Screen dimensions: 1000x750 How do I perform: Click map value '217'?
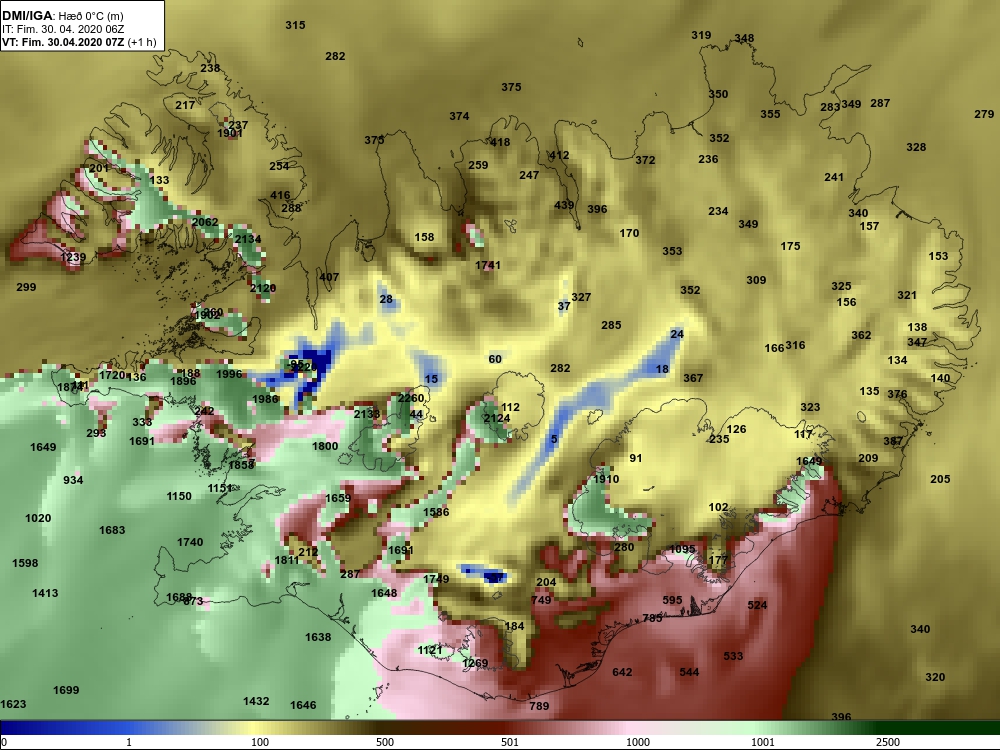coord(185,105)
